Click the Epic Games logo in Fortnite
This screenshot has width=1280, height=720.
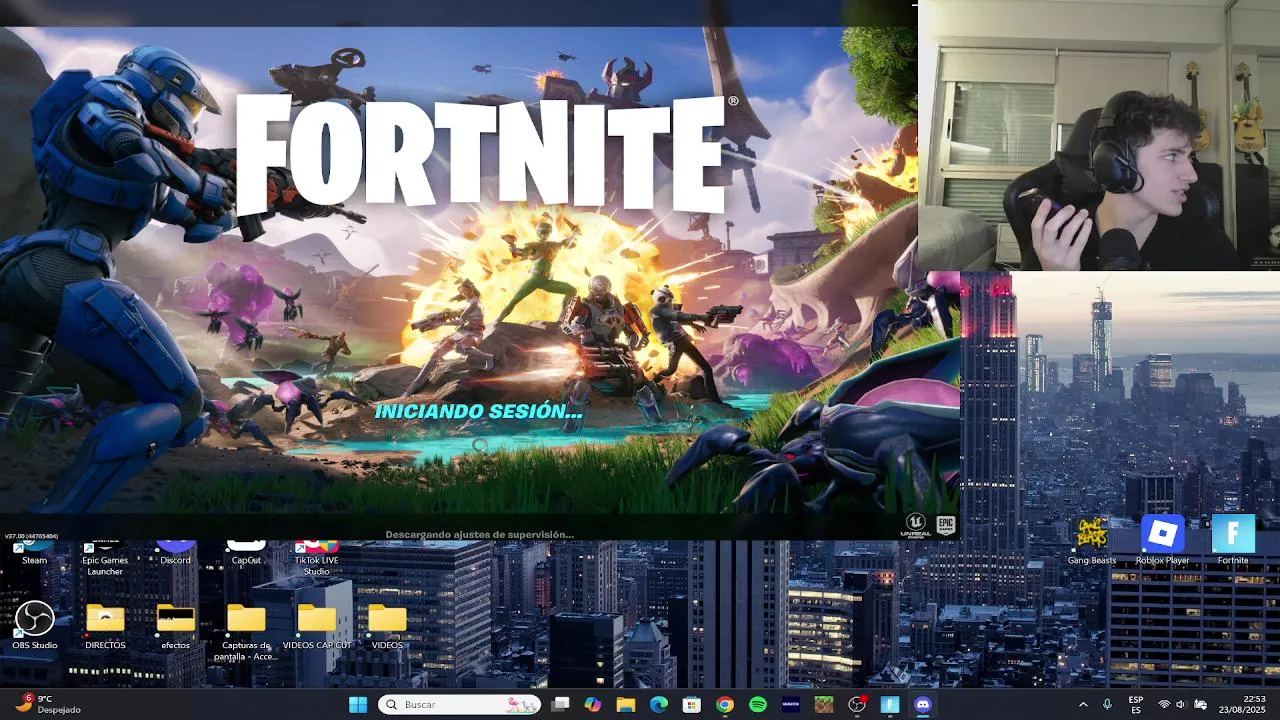coord(945,526)
